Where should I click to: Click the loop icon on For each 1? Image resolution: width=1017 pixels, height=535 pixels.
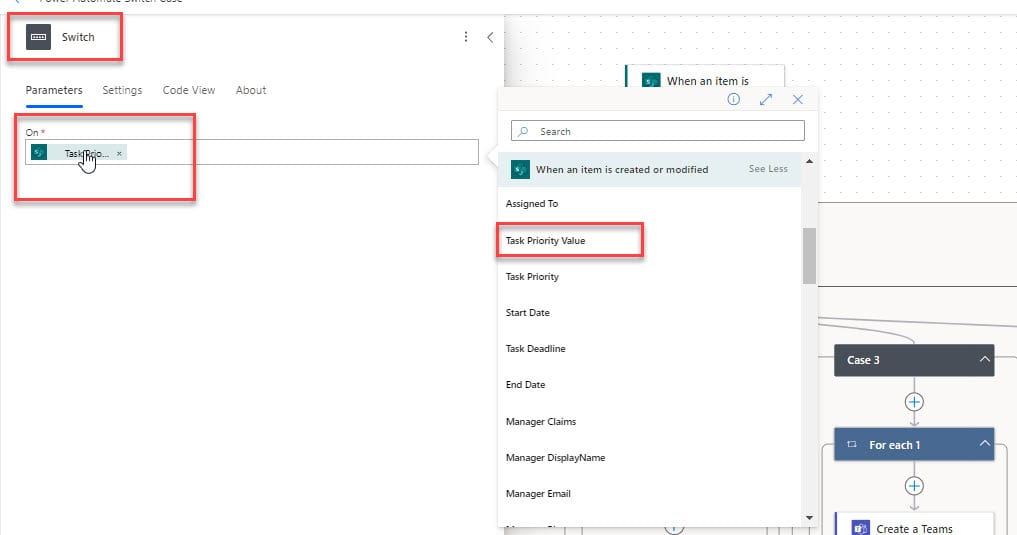click(852, 444)
